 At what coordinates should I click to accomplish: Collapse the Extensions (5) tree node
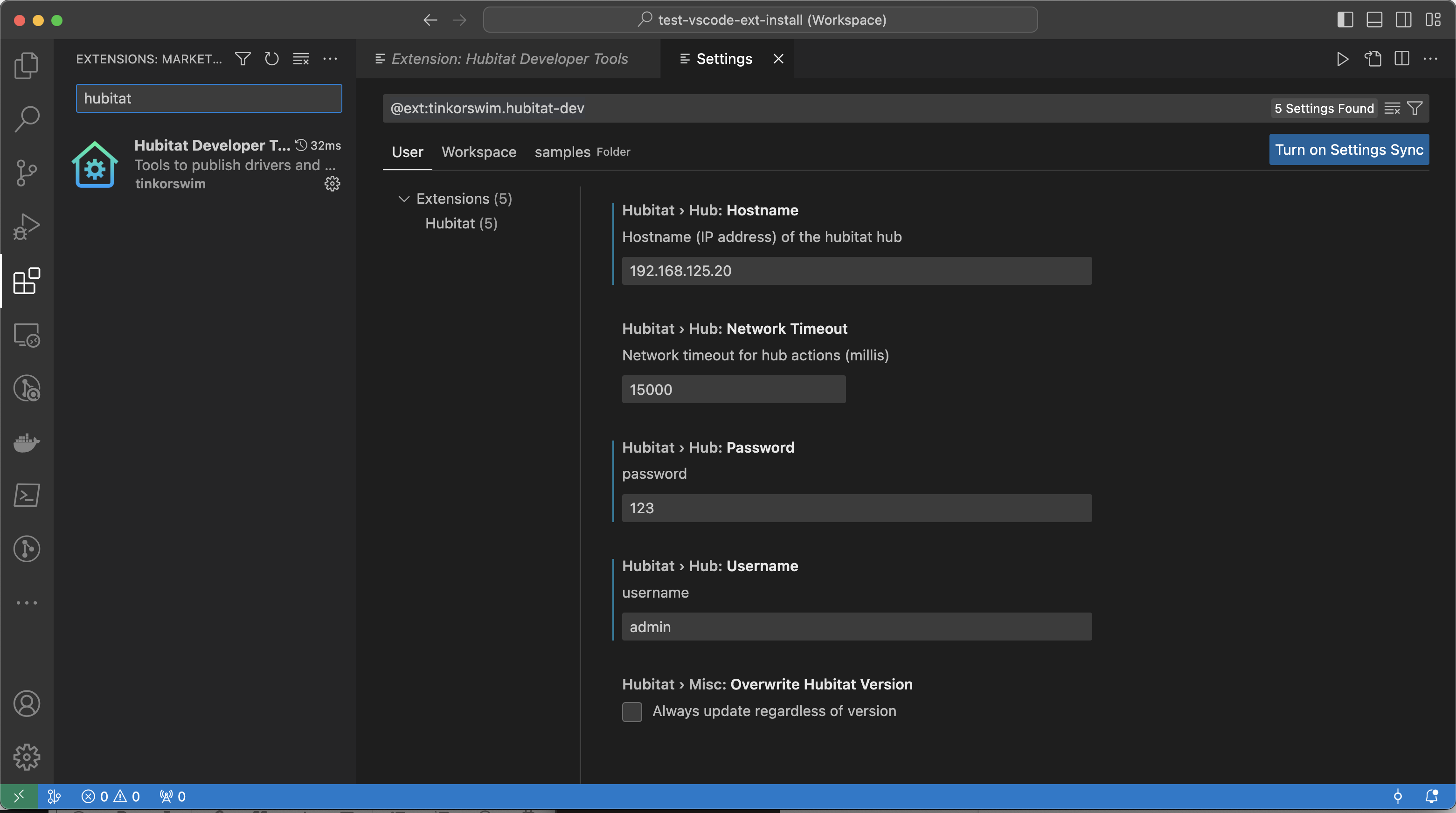coord(403,199)
